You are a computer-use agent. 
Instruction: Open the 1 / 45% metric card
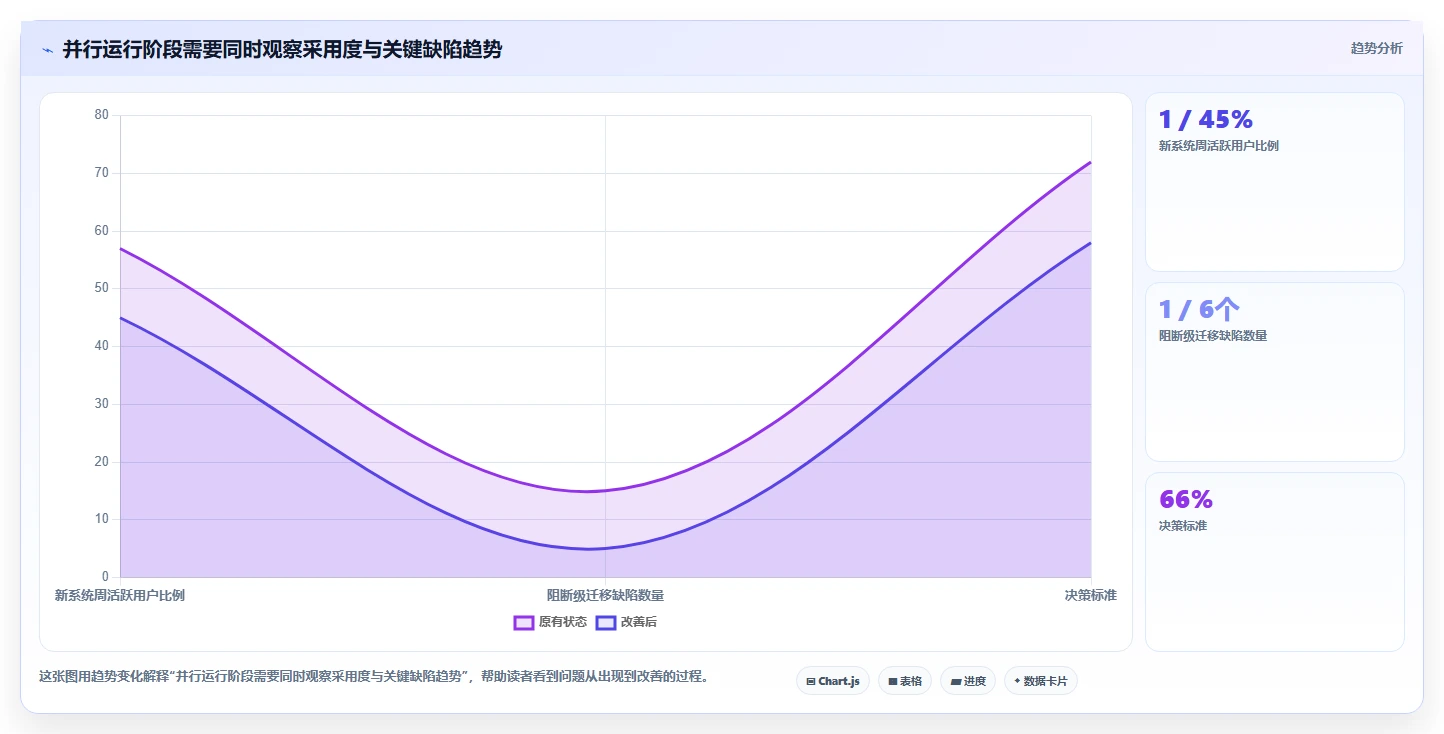(1275, 182)
